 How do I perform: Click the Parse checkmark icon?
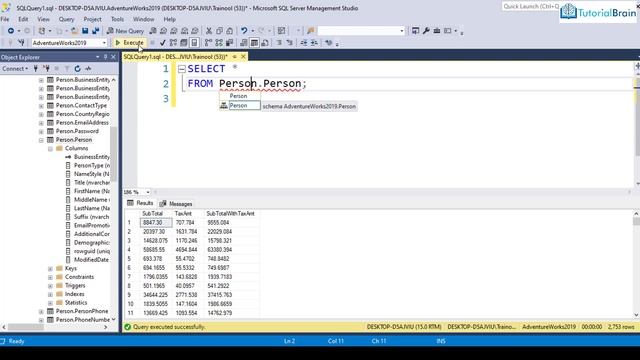coord(163,42)
